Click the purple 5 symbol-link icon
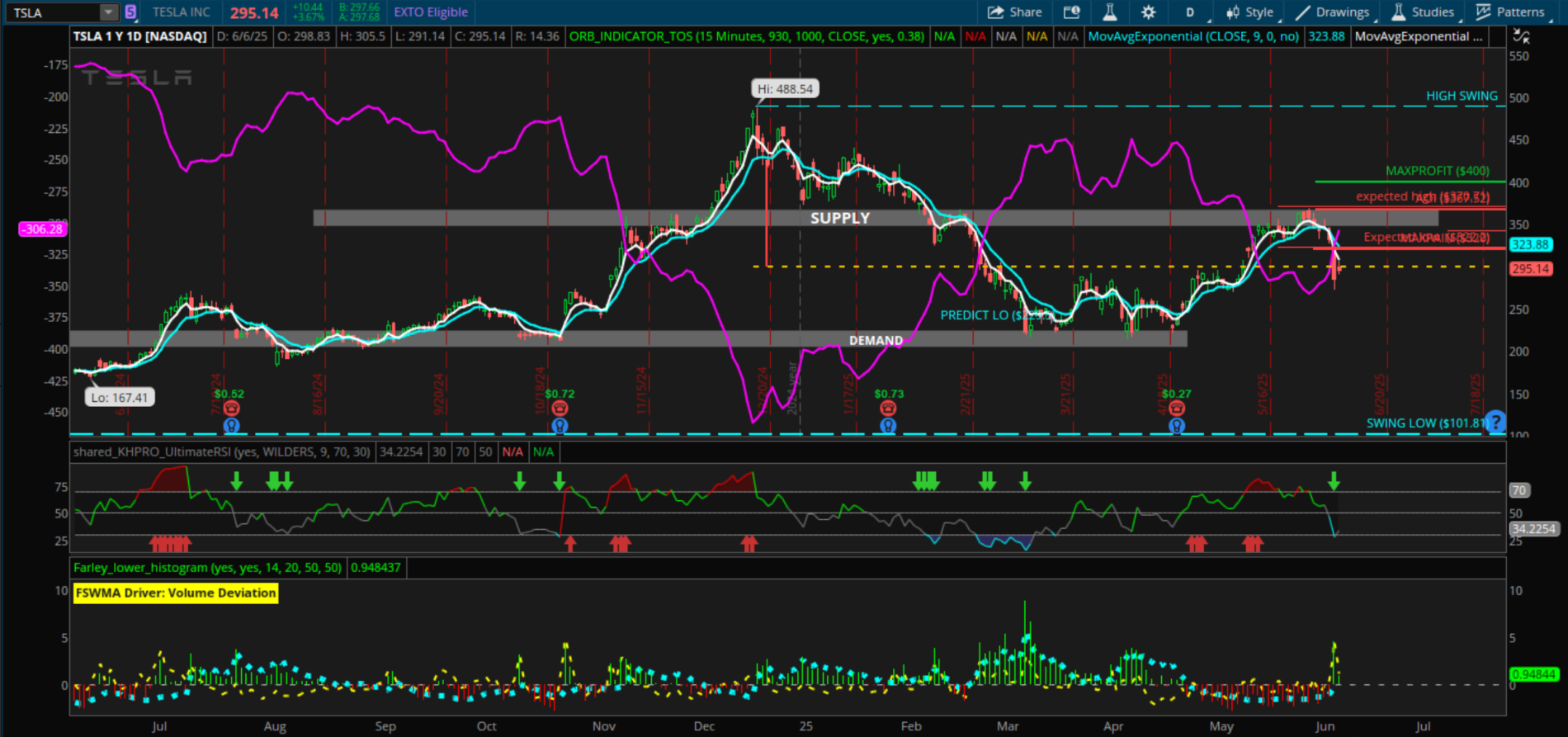 coord(130,12)
